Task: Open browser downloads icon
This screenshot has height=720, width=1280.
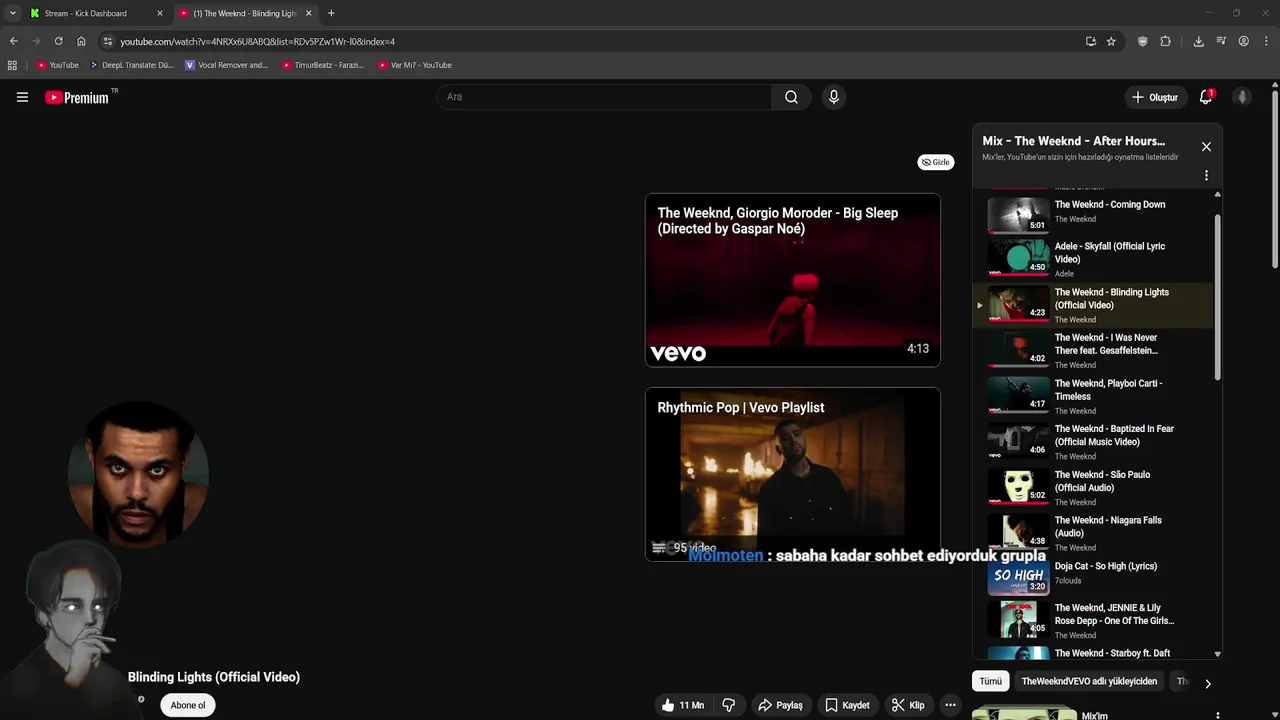Action: [1198, 41]
